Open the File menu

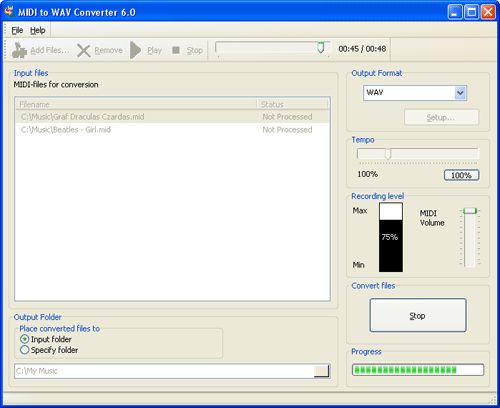(17, 30)
